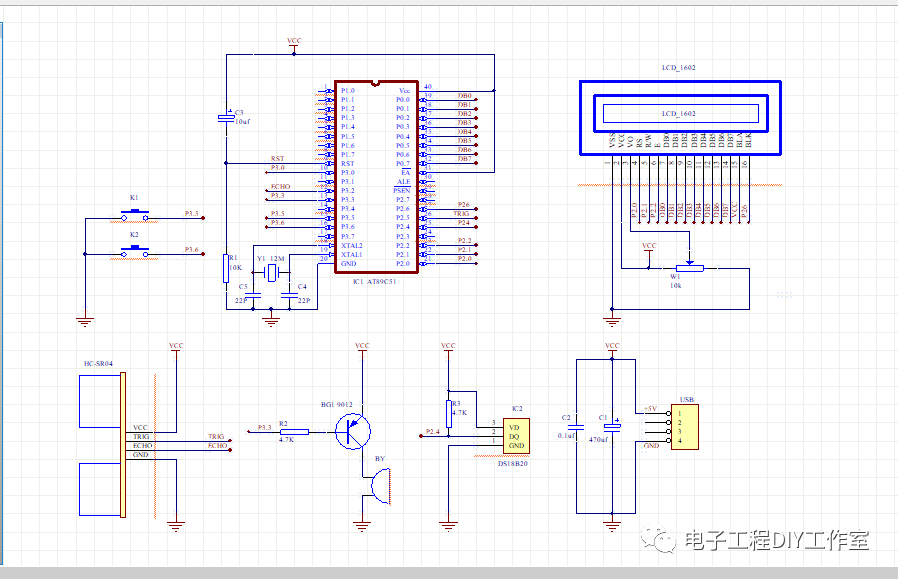This screenshot has height=579, width=898.
Task: Click the P26 net label right of the chip
Action: coord(463,204)
